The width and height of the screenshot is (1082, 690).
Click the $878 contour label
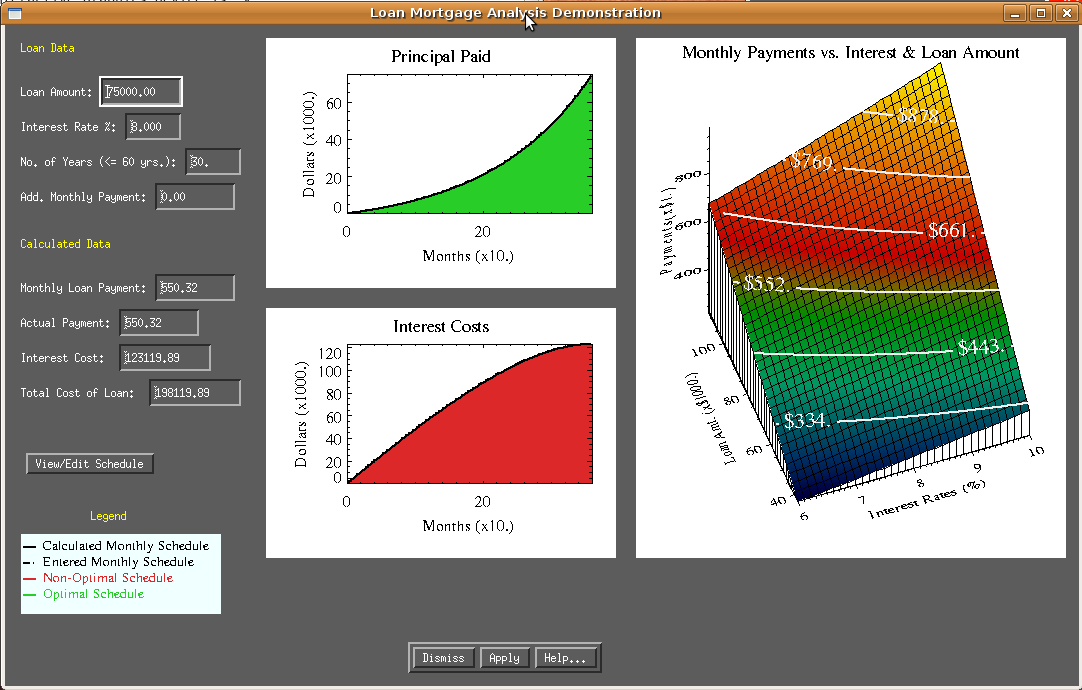[918, 115]
